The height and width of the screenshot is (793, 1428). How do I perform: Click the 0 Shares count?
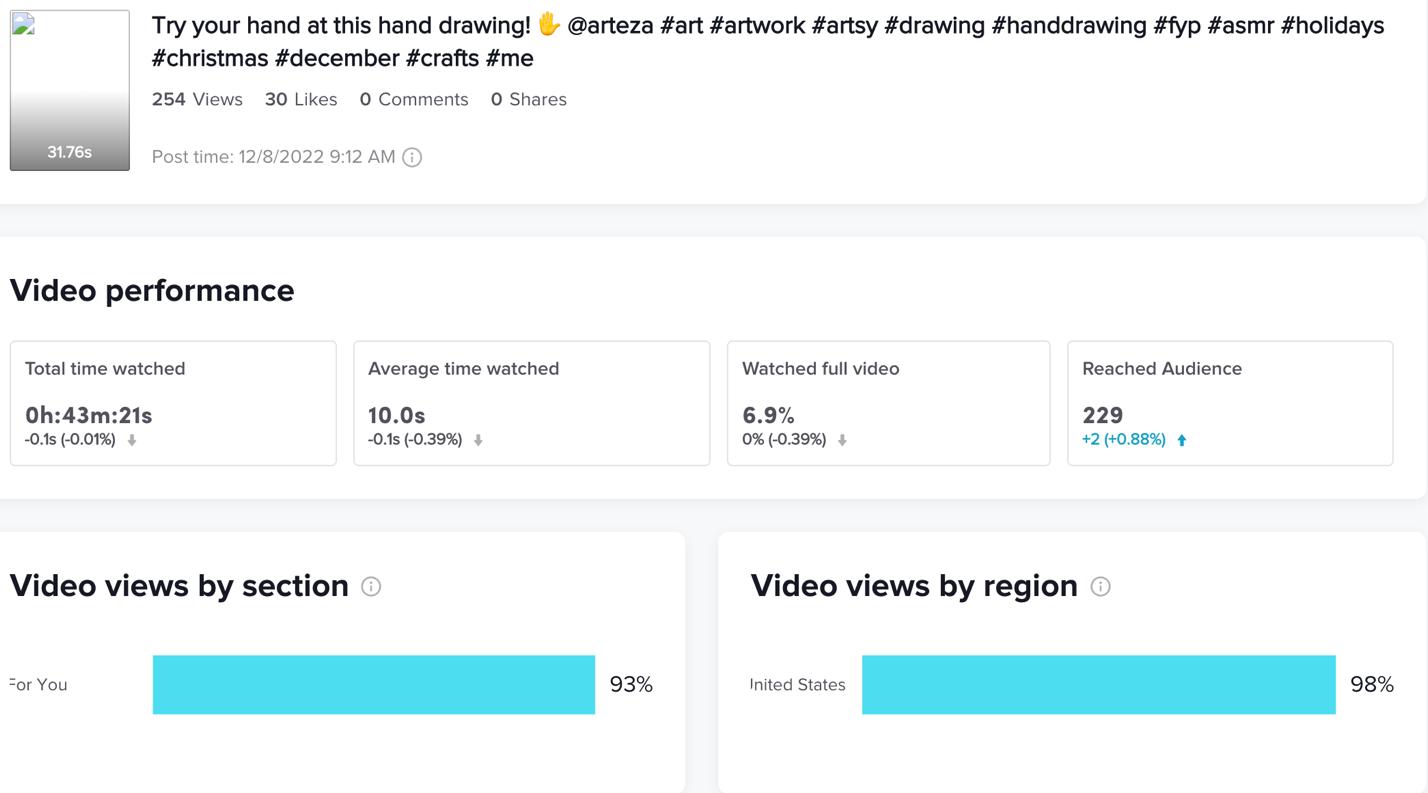pos(529,99)
